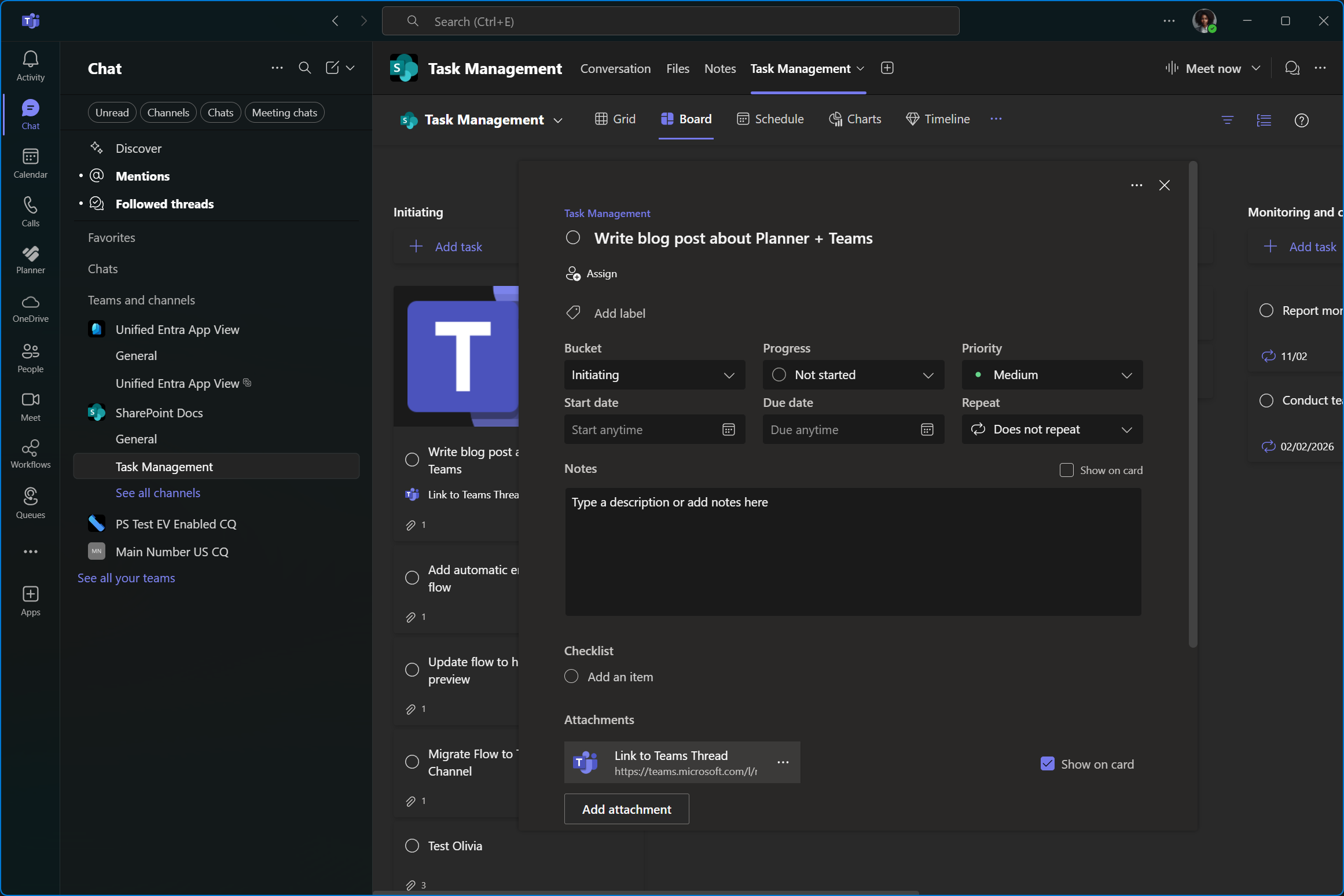Open Chat header more options ellipsis
Viewport: 1344px width, 896px height.
click(x=277, y=68)
